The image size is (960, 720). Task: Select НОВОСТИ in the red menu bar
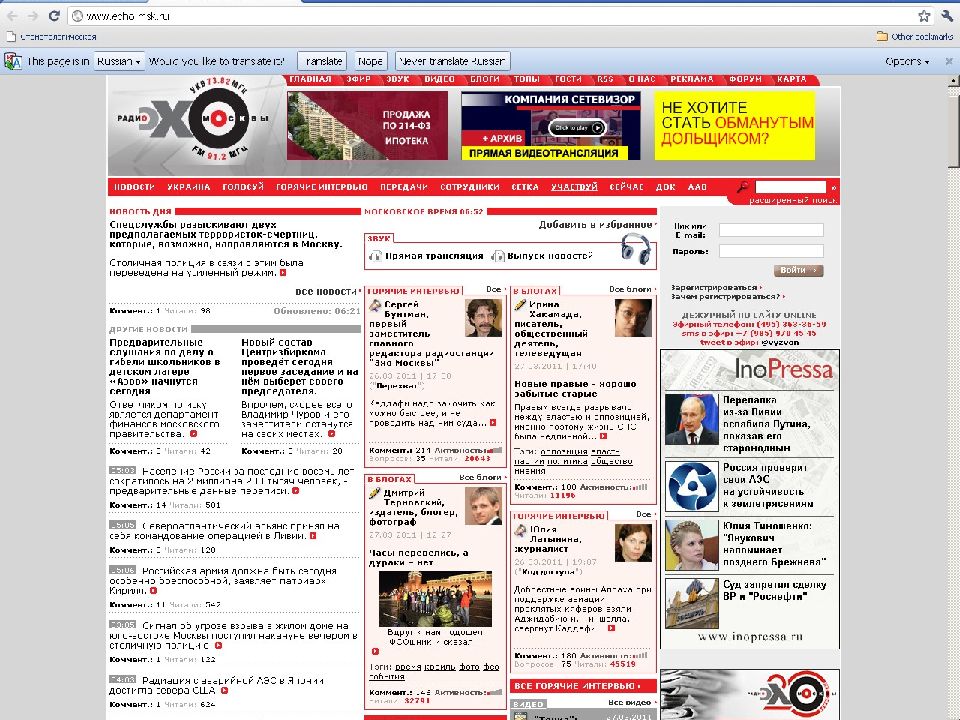click(x=133, y=187)
